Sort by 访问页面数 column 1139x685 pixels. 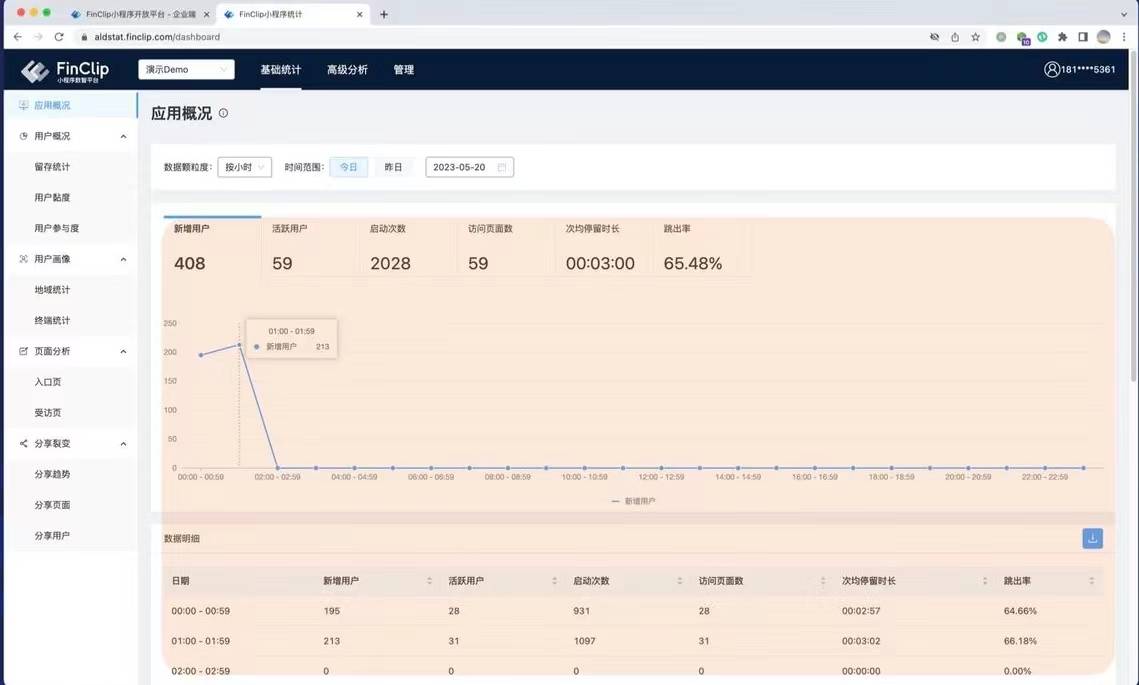823,581
